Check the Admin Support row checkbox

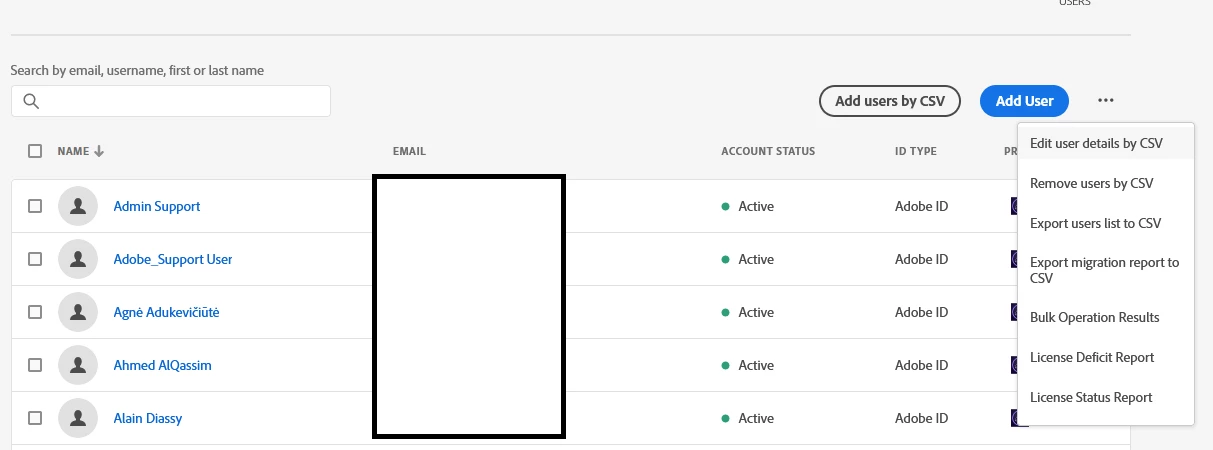coord(35,206)
